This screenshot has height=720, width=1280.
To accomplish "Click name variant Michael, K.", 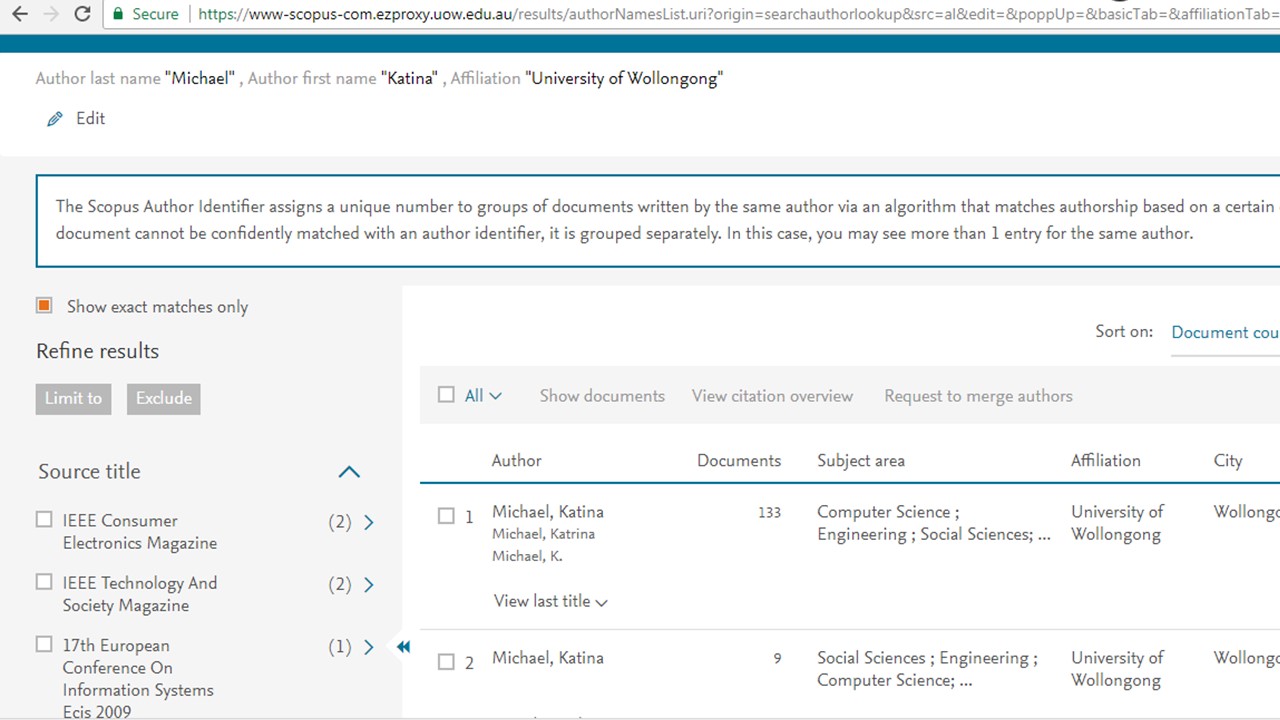I will point(527,556).
